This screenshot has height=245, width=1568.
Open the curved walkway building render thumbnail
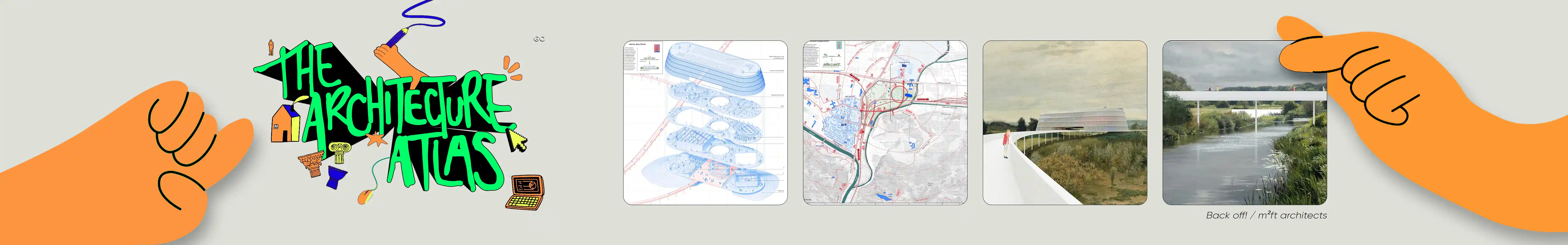tap(1065, 122)
